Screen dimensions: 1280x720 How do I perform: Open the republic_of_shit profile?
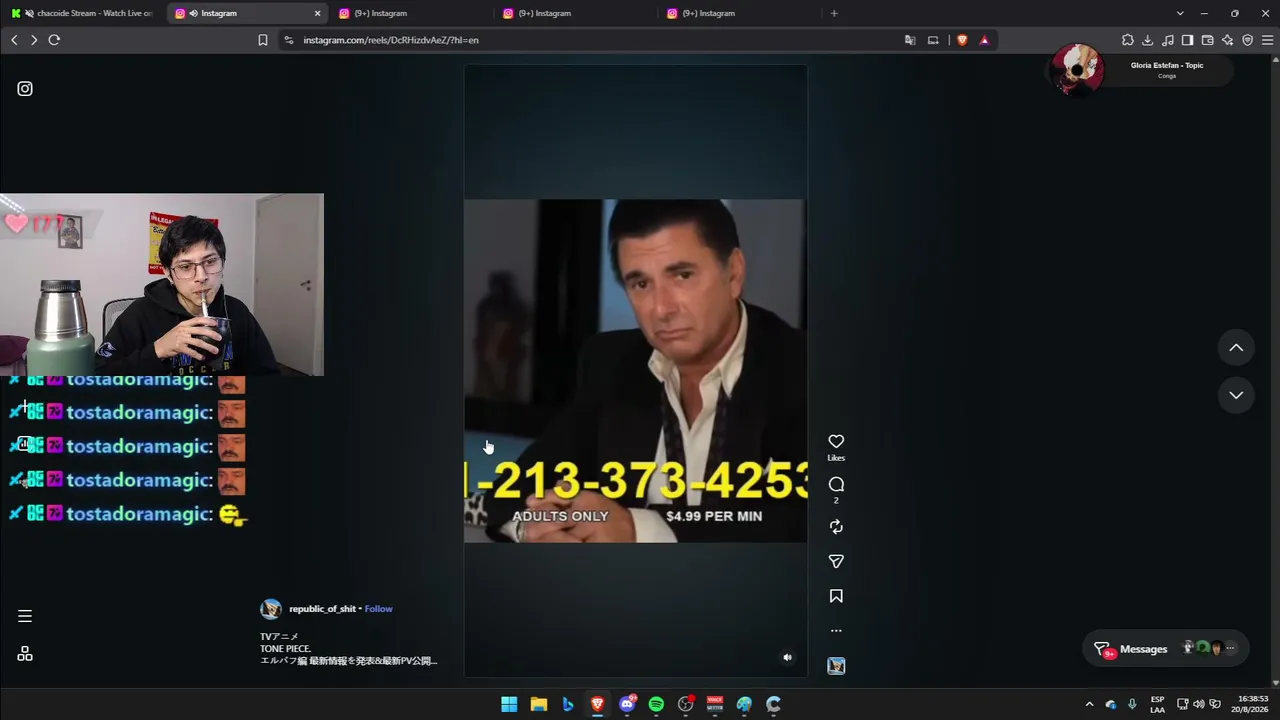tap(322, 609)
